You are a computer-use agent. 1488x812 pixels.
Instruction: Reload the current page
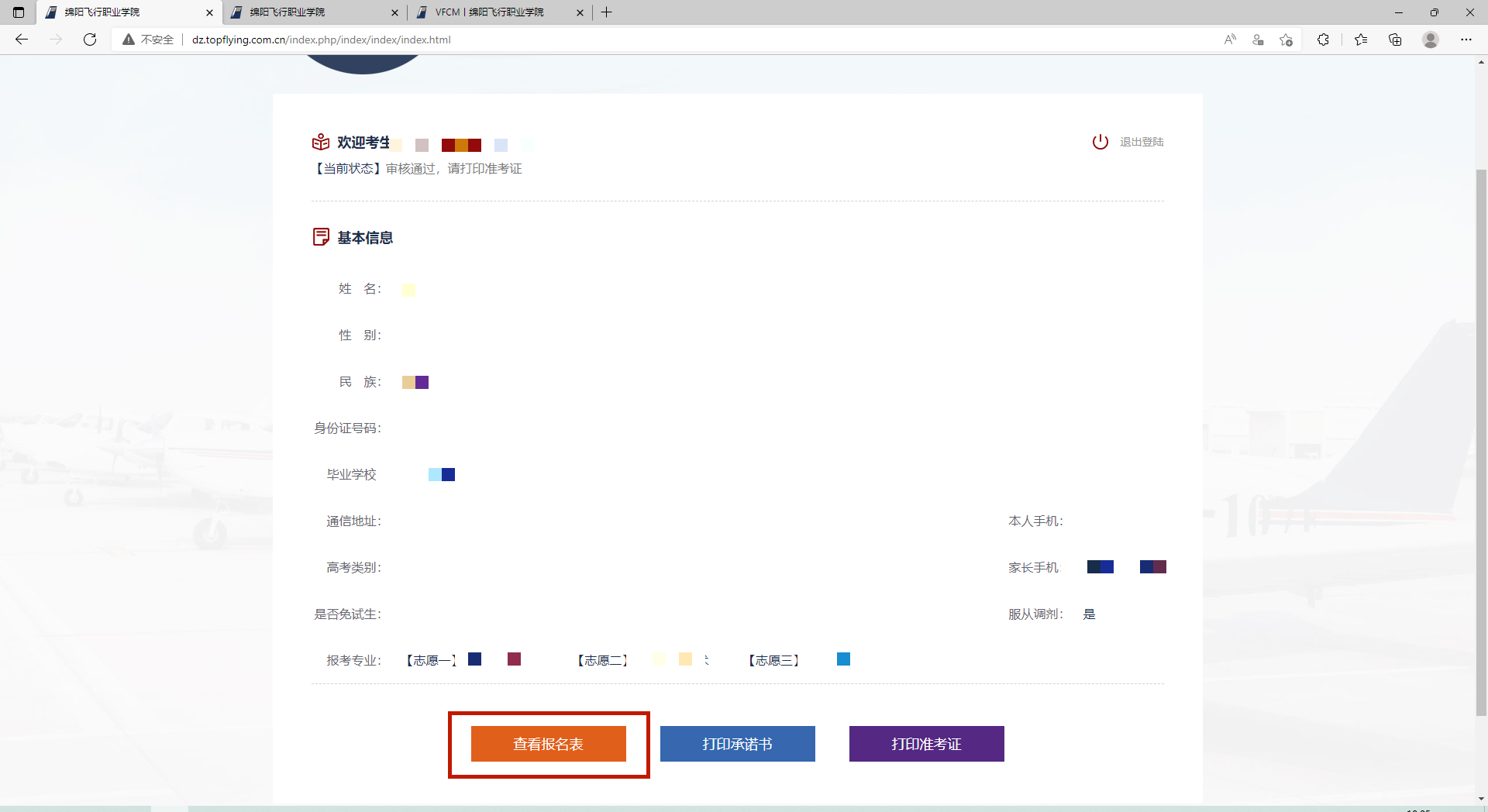[x=90, y=40]
